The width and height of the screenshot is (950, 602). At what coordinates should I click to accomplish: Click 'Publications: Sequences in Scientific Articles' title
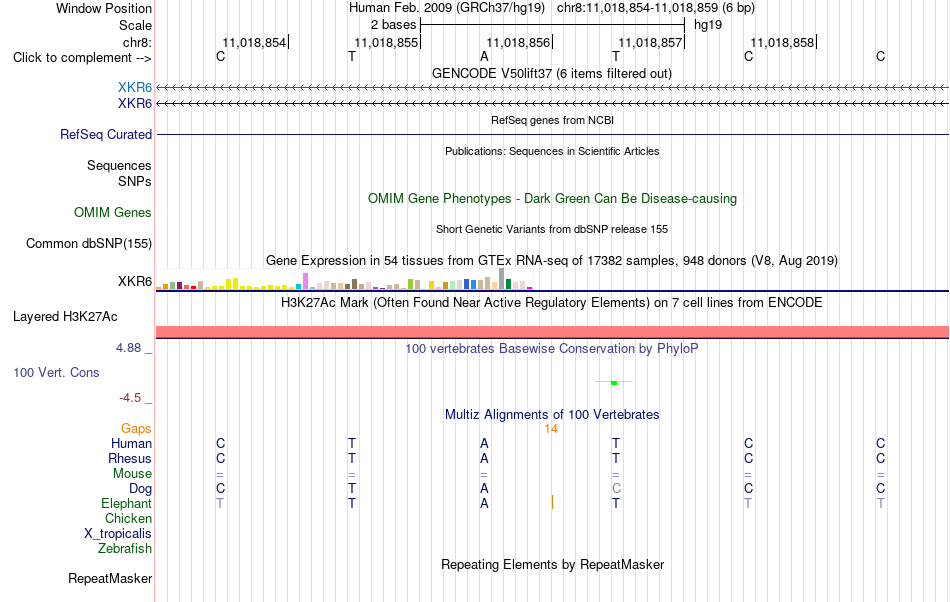(552, 151)
